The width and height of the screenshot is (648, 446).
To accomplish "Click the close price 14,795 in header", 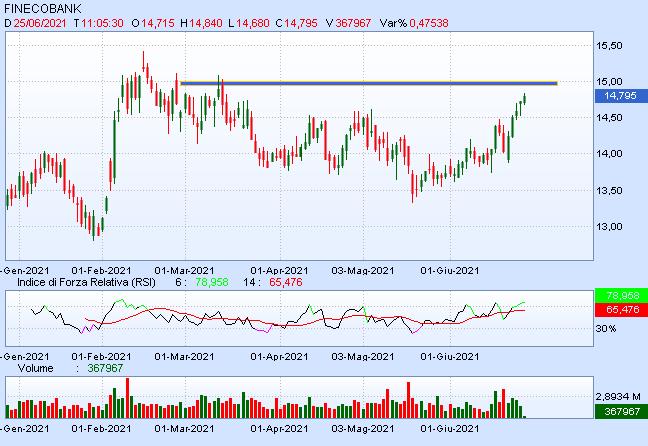I will click(301, 23).
